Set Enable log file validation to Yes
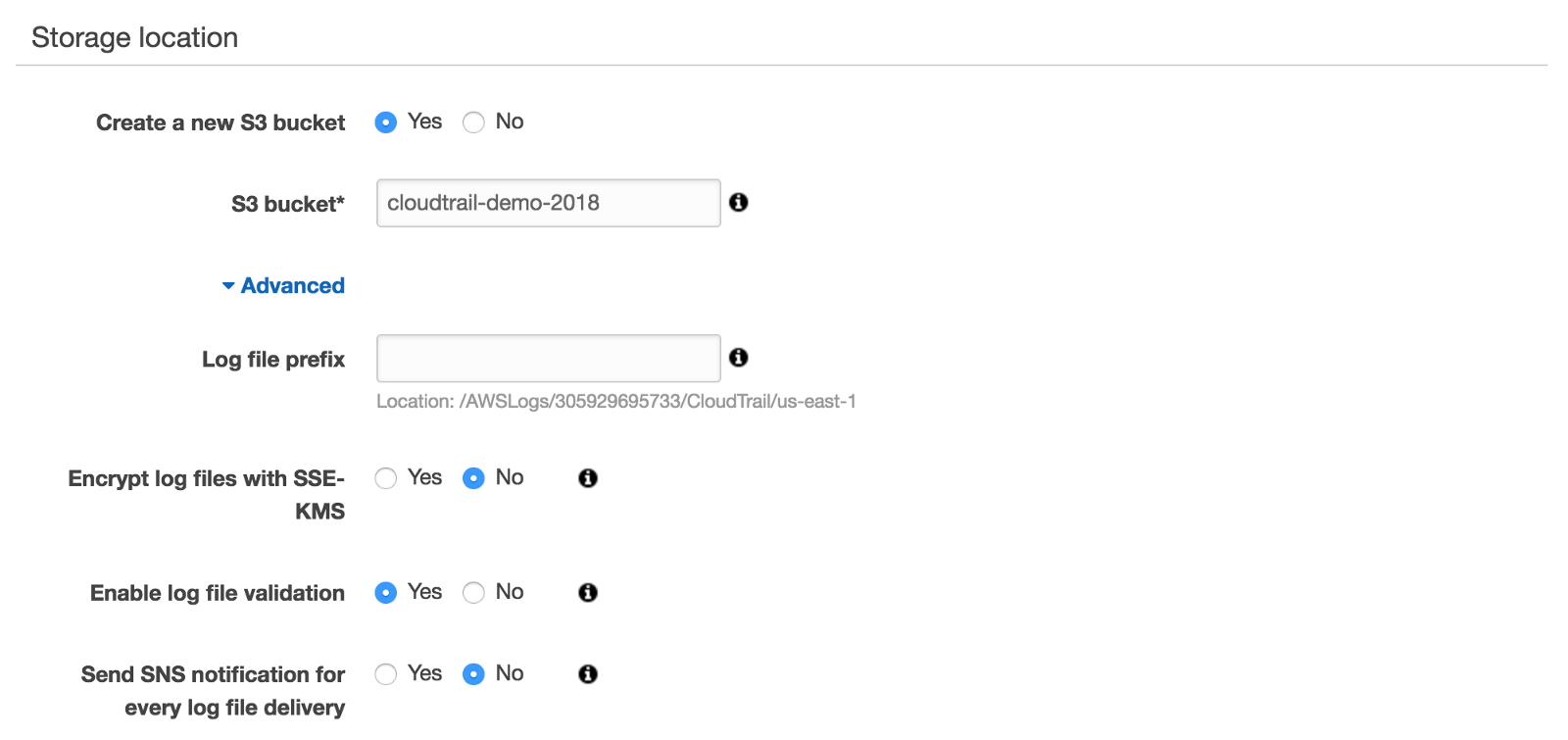 point(386,593)
